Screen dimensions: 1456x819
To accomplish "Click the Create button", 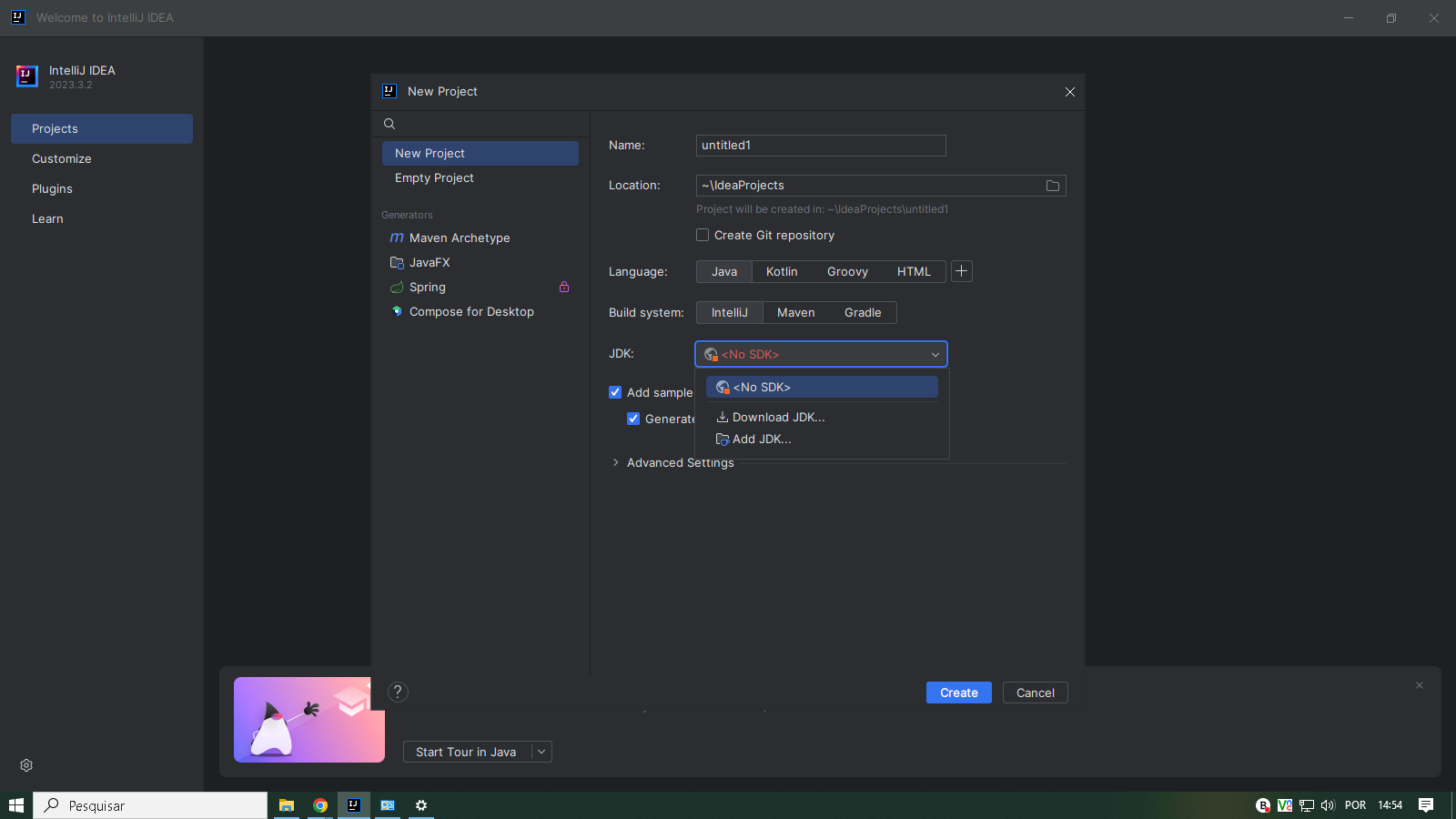I will coord(959,693).
